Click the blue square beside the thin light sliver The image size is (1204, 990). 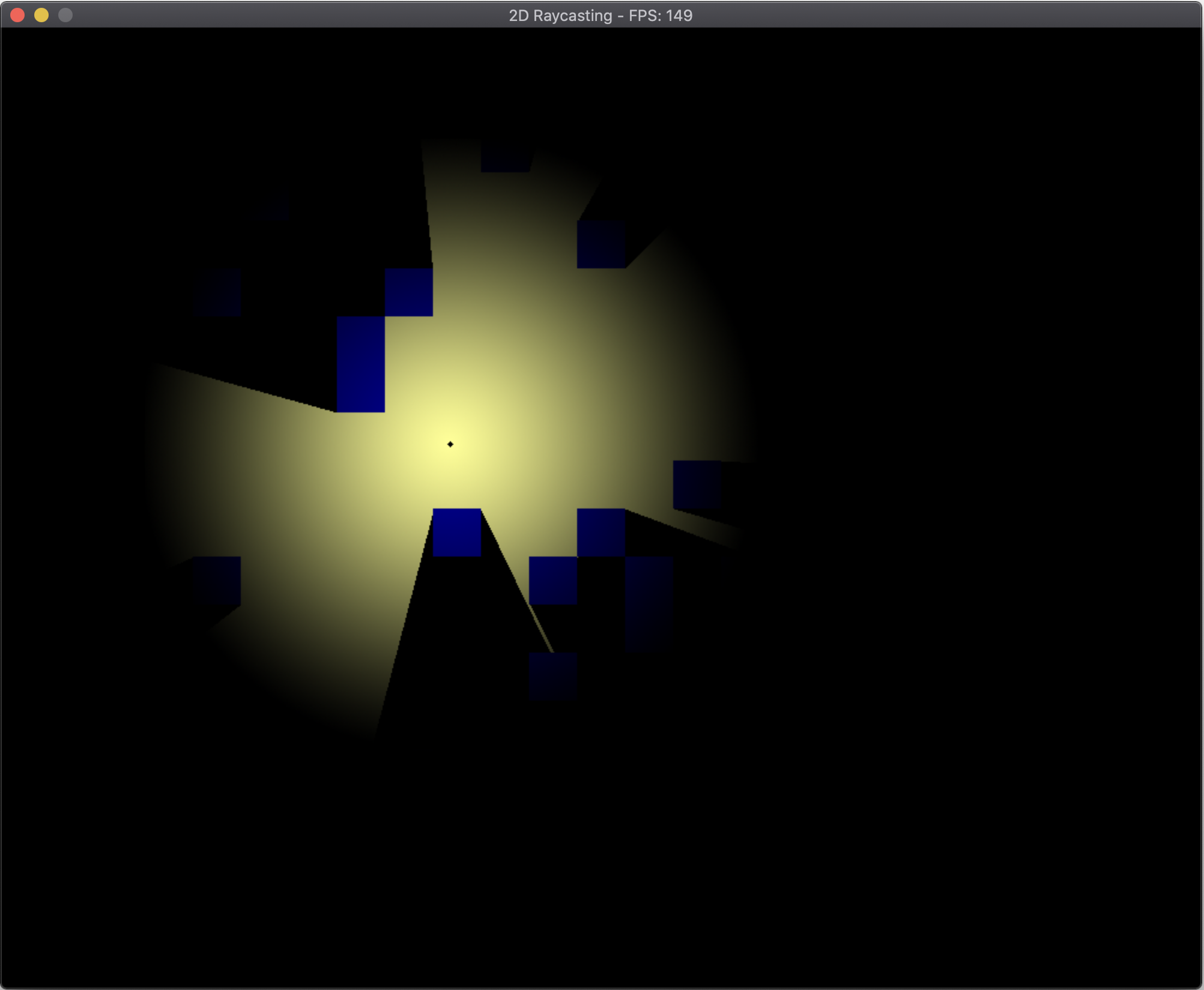(552, 581)
